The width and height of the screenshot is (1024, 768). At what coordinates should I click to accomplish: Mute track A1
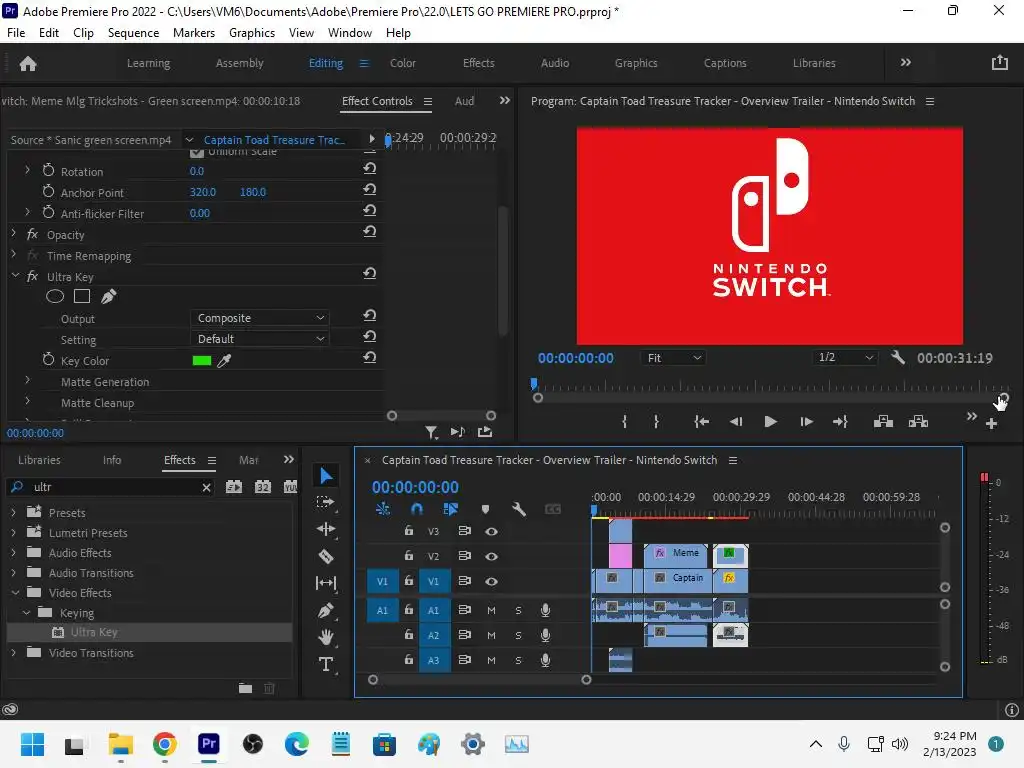[491, 610]
